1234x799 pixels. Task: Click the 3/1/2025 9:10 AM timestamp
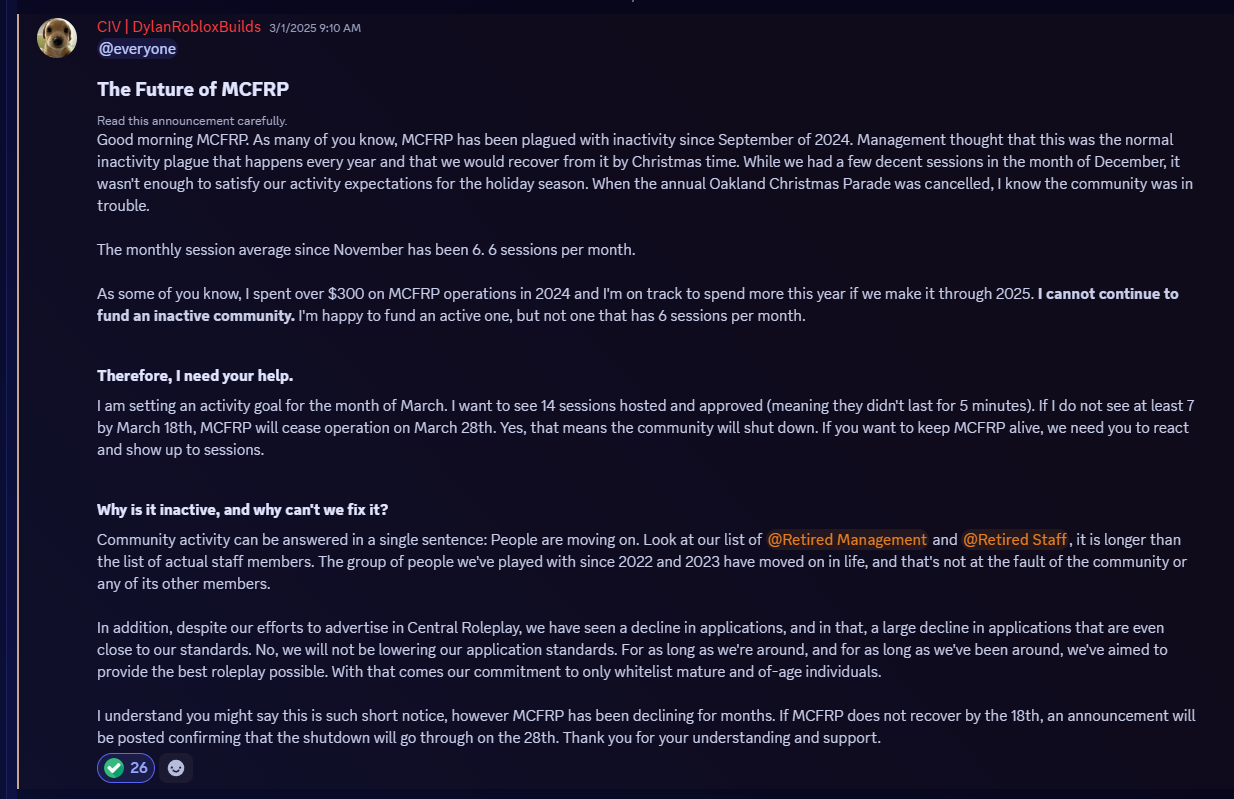[315, 28]
